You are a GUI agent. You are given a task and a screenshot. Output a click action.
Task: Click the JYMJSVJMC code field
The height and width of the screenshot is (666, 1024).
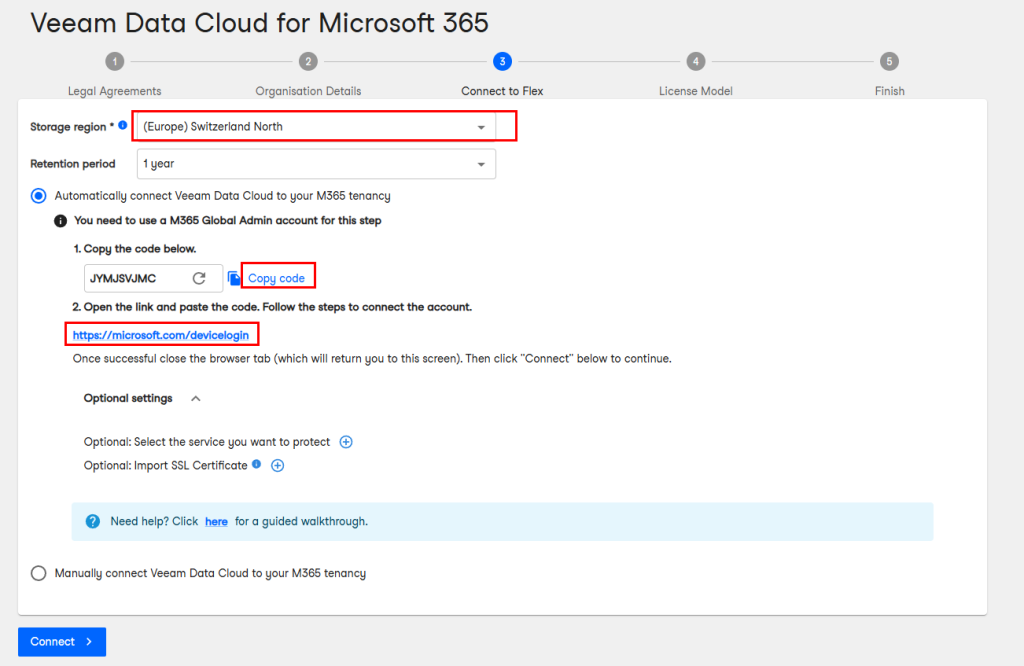click(x=153, y=278)
